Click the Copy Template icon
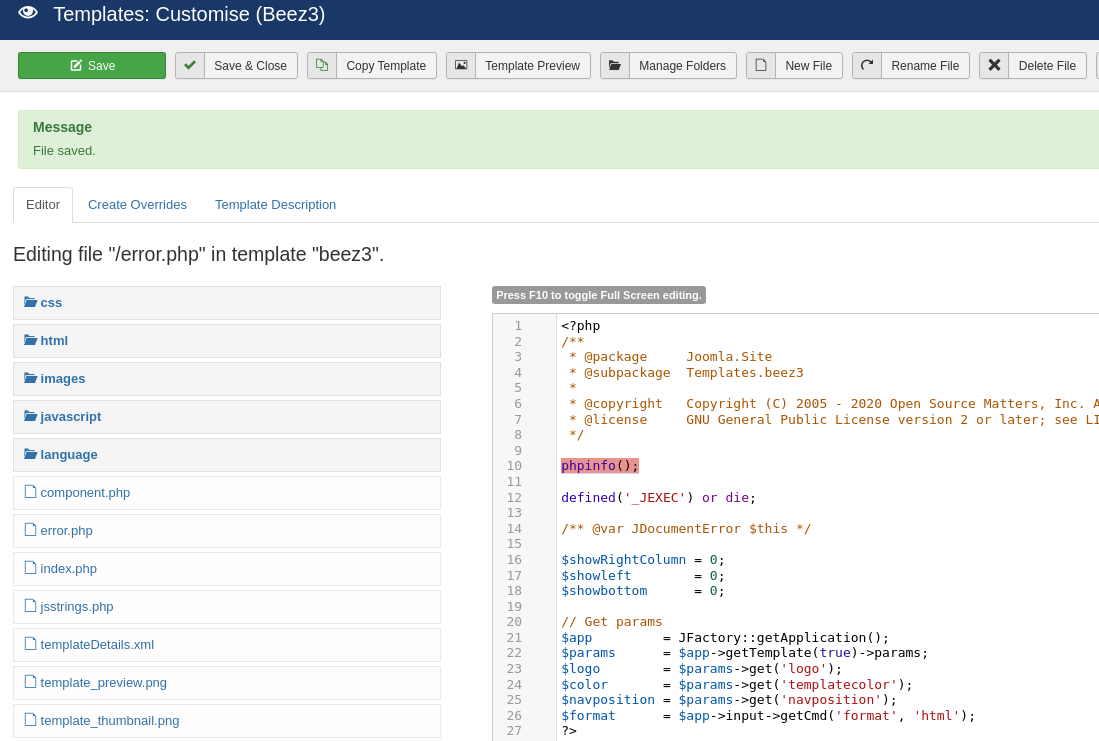 click(322, 66)
